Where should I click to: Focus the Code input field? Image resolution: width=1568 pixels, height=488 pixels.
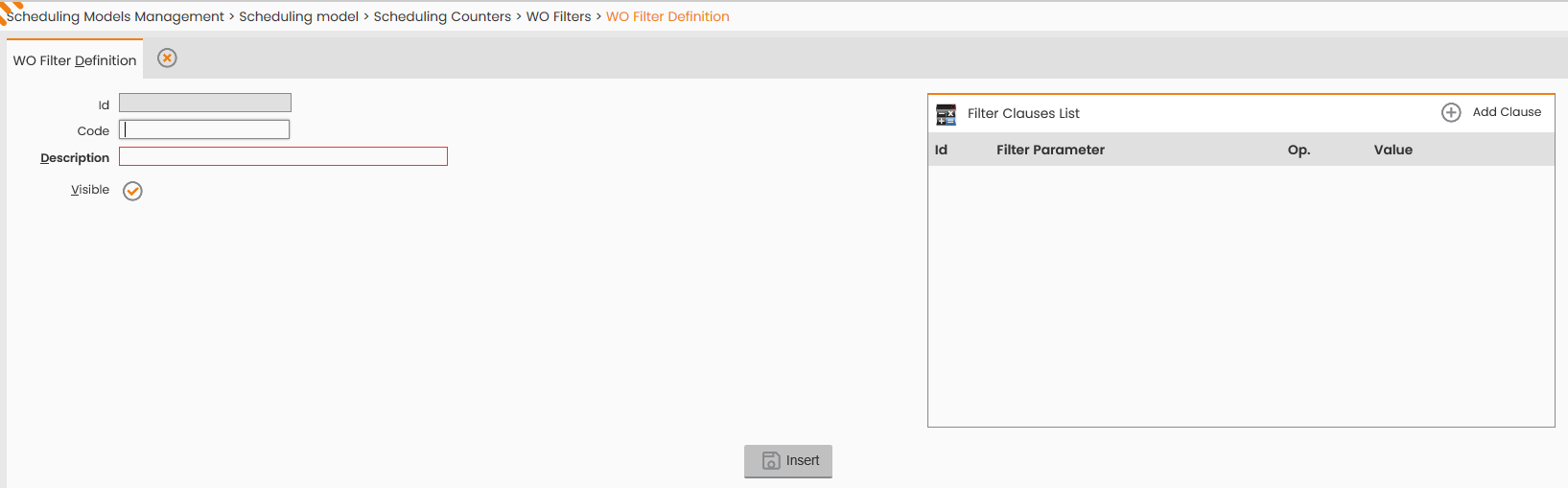204,129
